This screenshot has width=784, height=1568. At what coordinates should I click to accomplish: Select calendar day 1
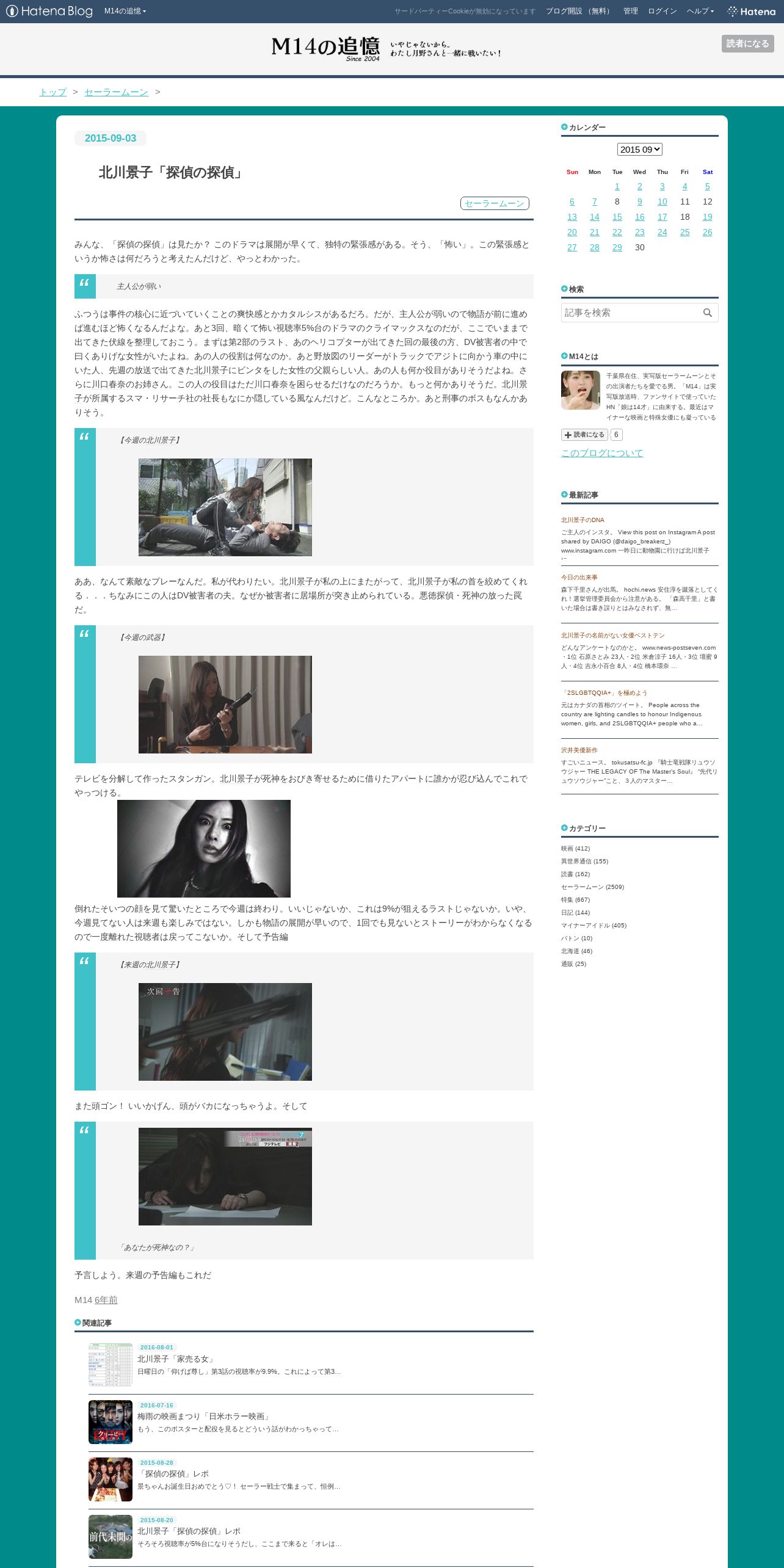pyautogui.click(x=617, y=186)
